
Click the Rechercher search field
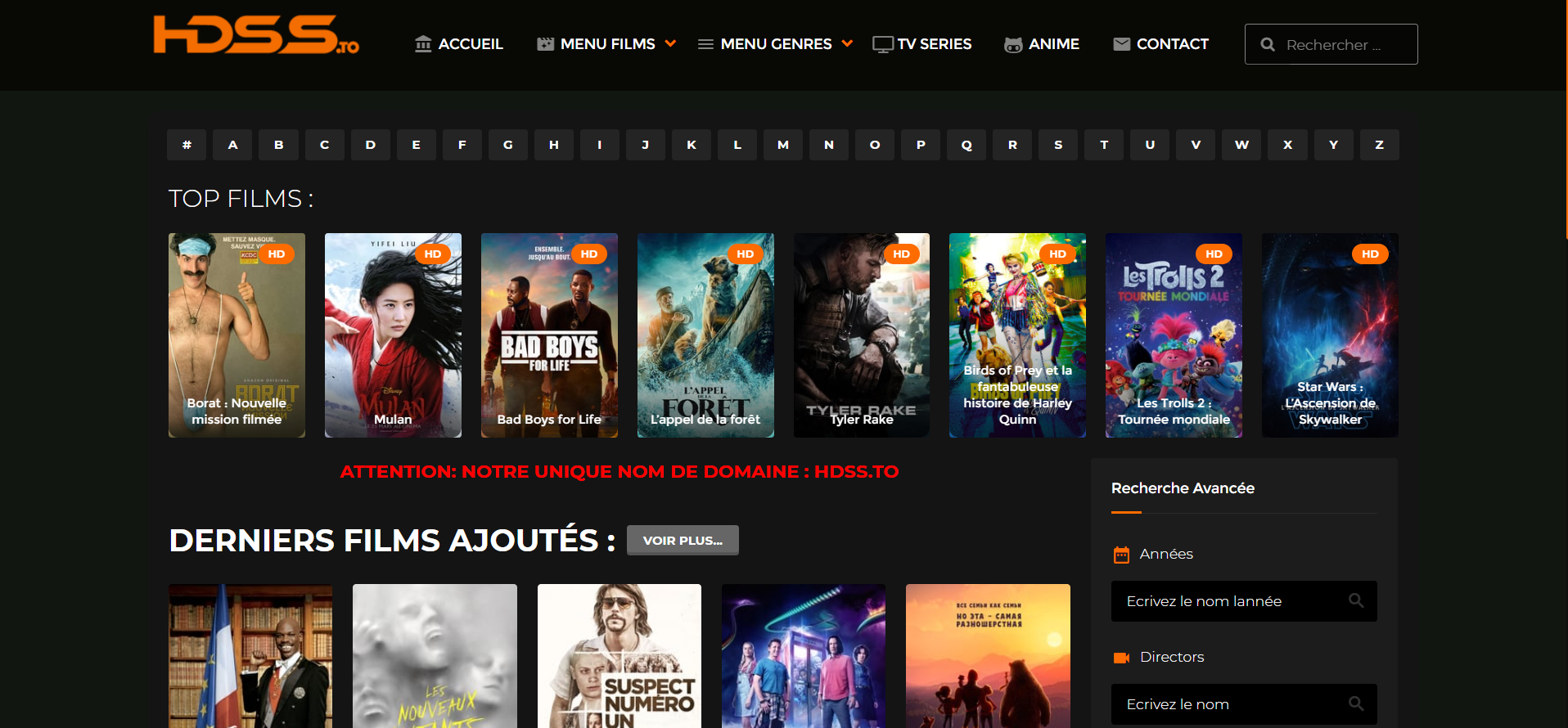[x=1331, y=44]
